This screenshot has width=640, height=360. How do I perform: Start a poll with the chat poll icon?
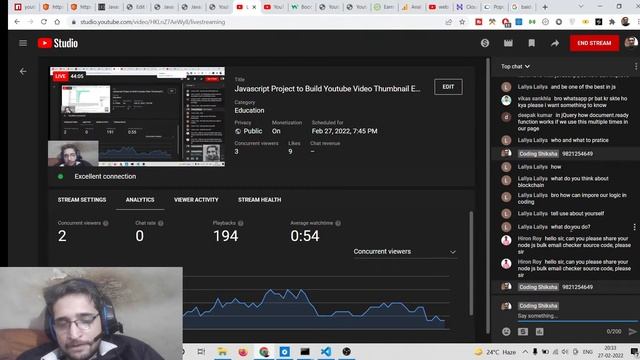click(x=540, y=331)
